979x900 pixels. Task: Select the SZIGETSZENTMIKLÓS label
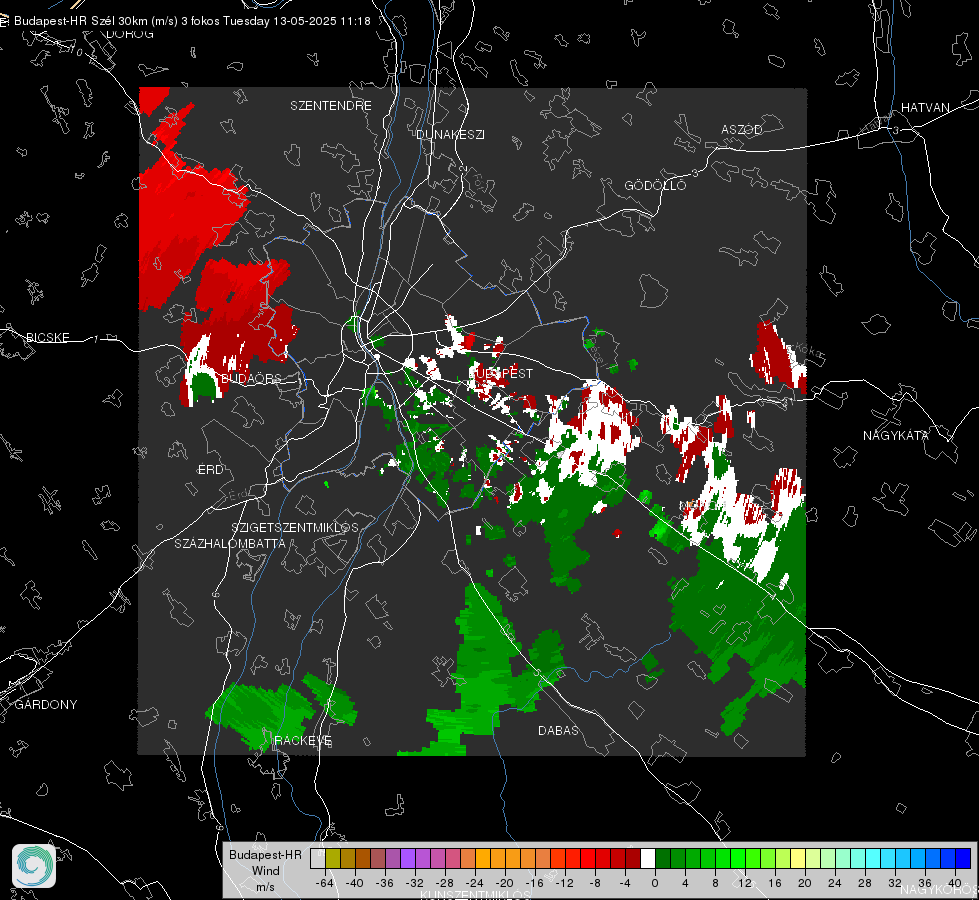click(295, 528)
